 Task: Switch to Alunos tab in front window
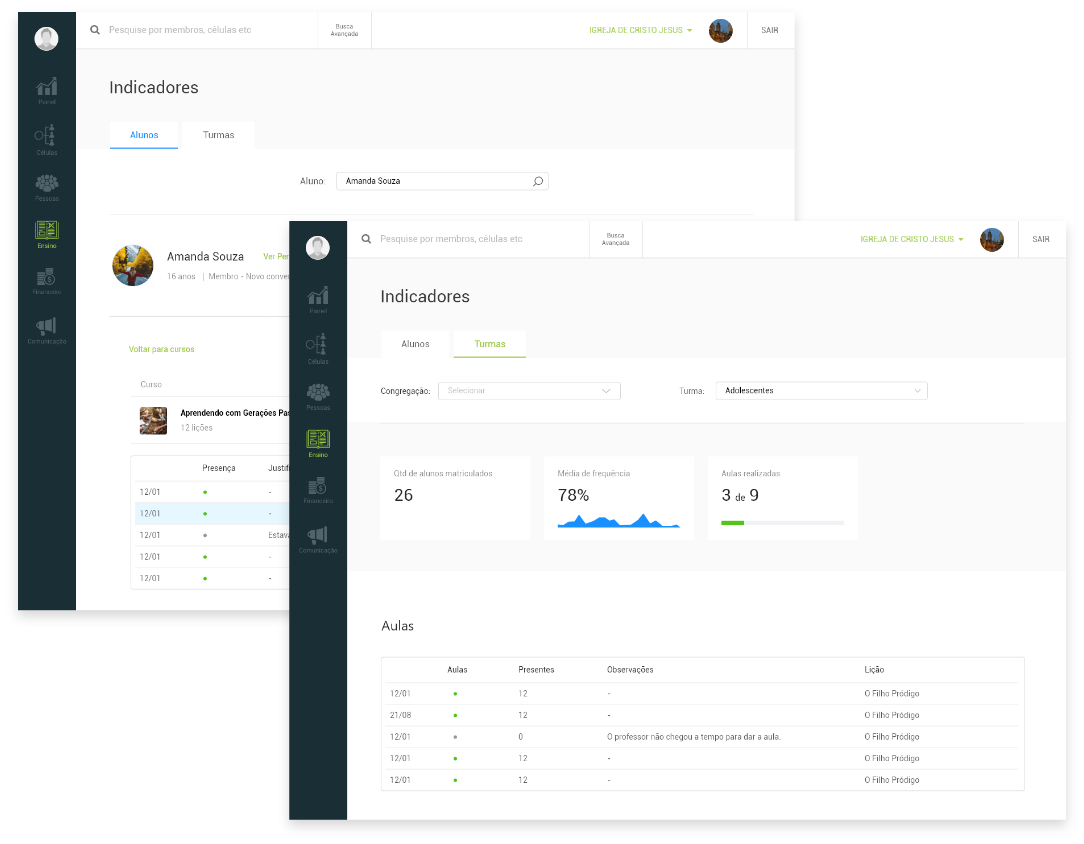click(x=415, y=344)
